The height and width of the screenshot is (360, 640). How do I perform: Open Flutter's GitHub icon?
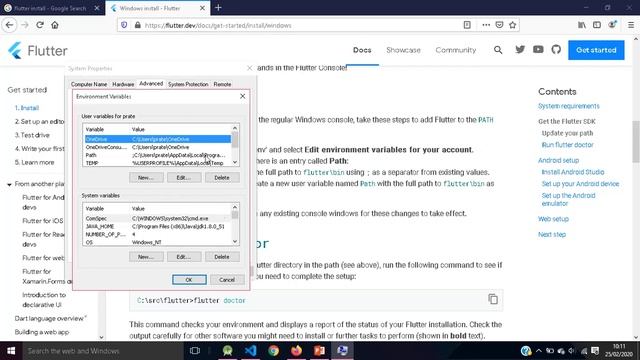point(556,49)
